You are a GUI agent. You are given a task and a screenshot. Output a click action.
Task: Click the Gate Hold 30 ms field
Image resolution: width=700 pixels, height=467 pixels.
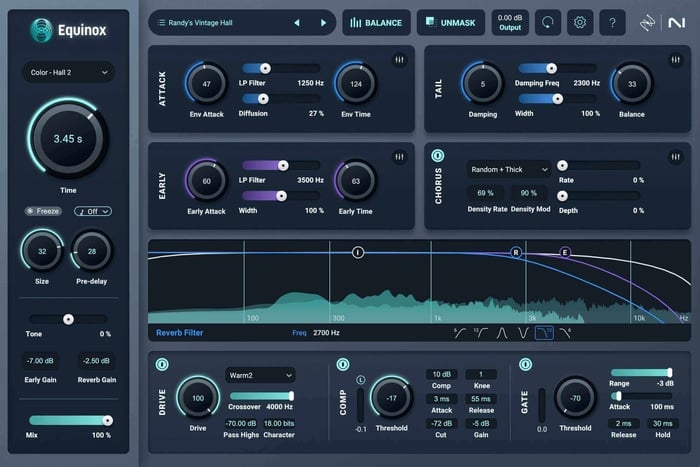pos(662,423)
